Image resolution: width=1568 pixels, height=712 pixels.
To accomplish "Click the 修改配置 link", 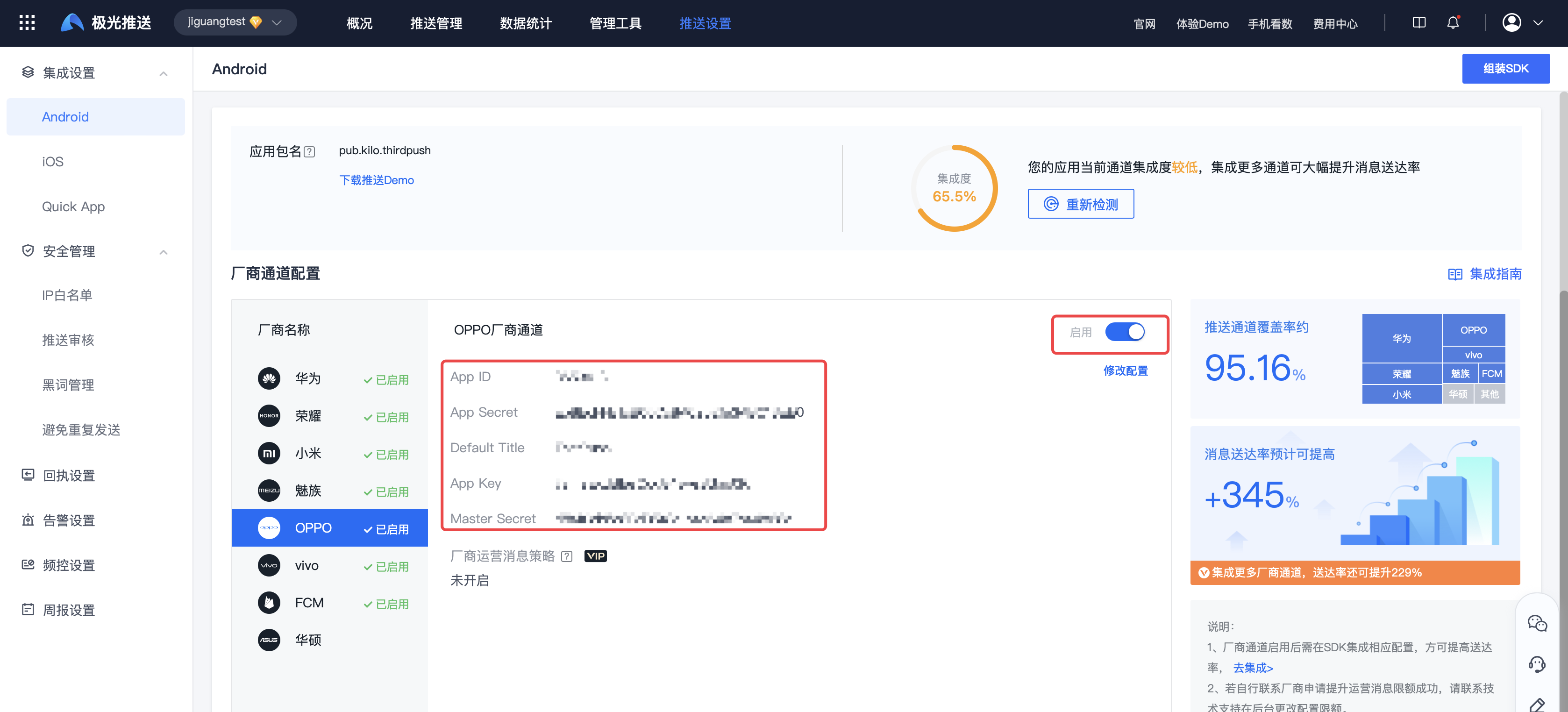I will click(x=1126, y=370).
